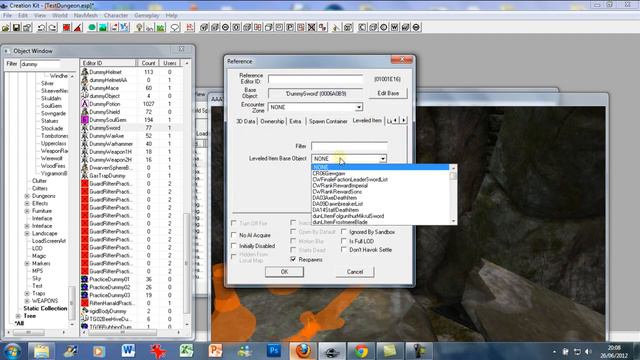Open File Explorer from the taskbar

click(x=41, y=351)
